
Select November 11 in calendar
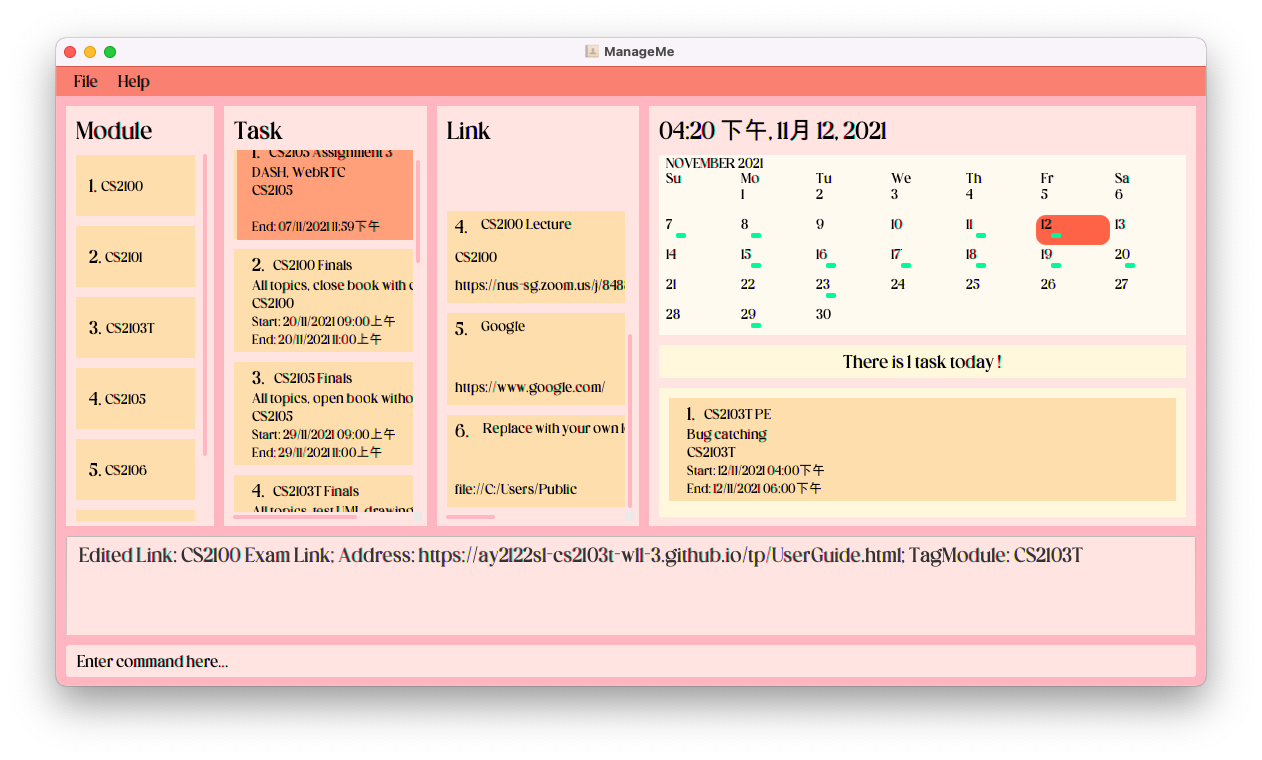pos(970,225)
